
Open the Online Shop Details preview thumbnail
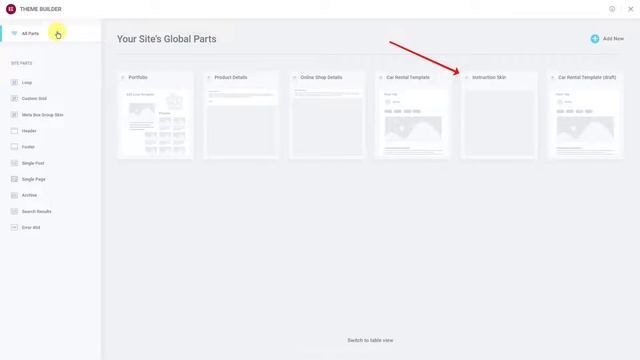pos(327,122)
